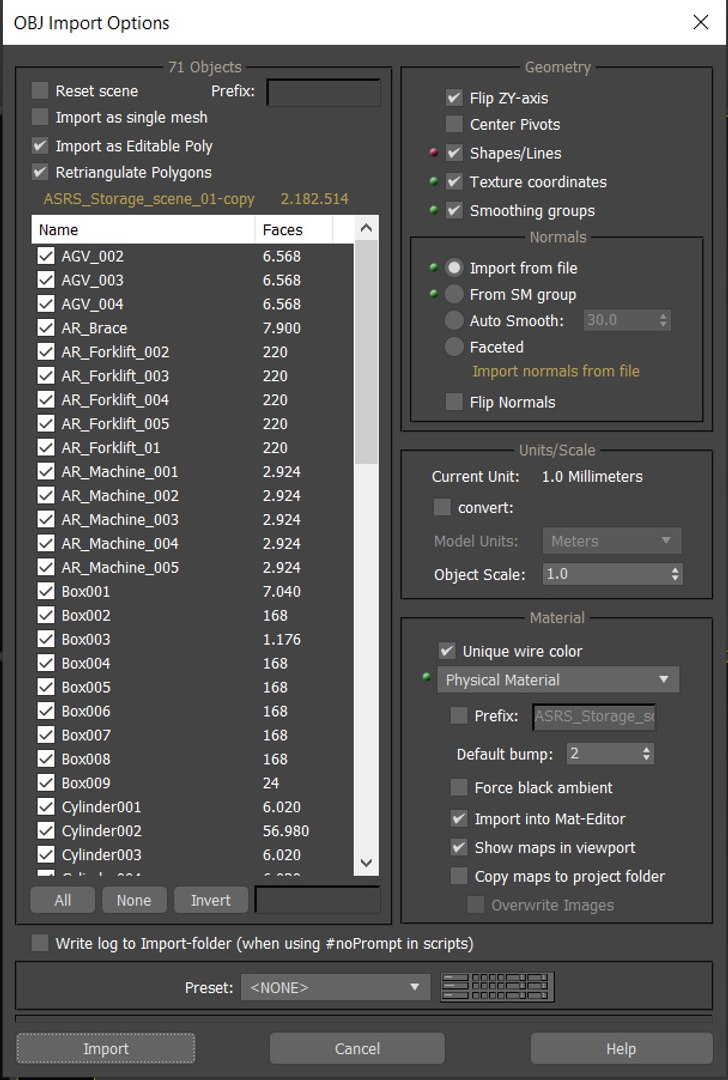Click the Import button
This screenshot has width=728, height=1080.
click(105, 1048)
